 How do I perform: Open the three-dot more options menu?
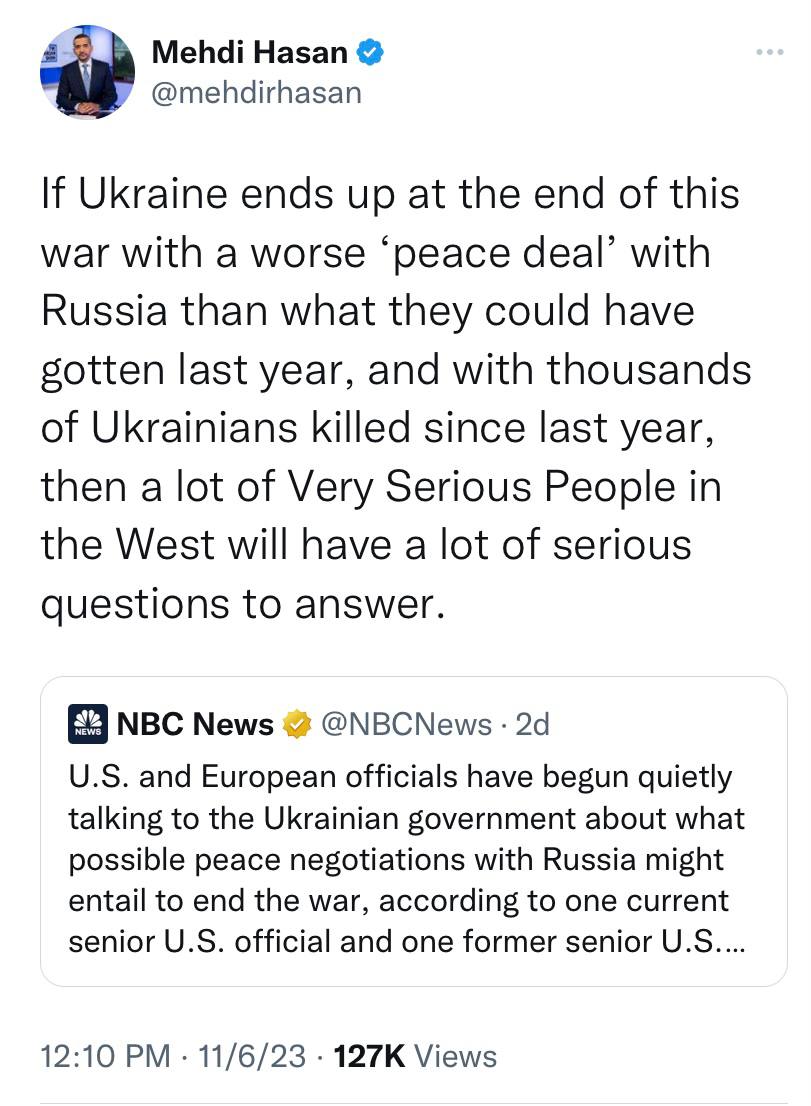pyautogui.click(x=769, y=52)
